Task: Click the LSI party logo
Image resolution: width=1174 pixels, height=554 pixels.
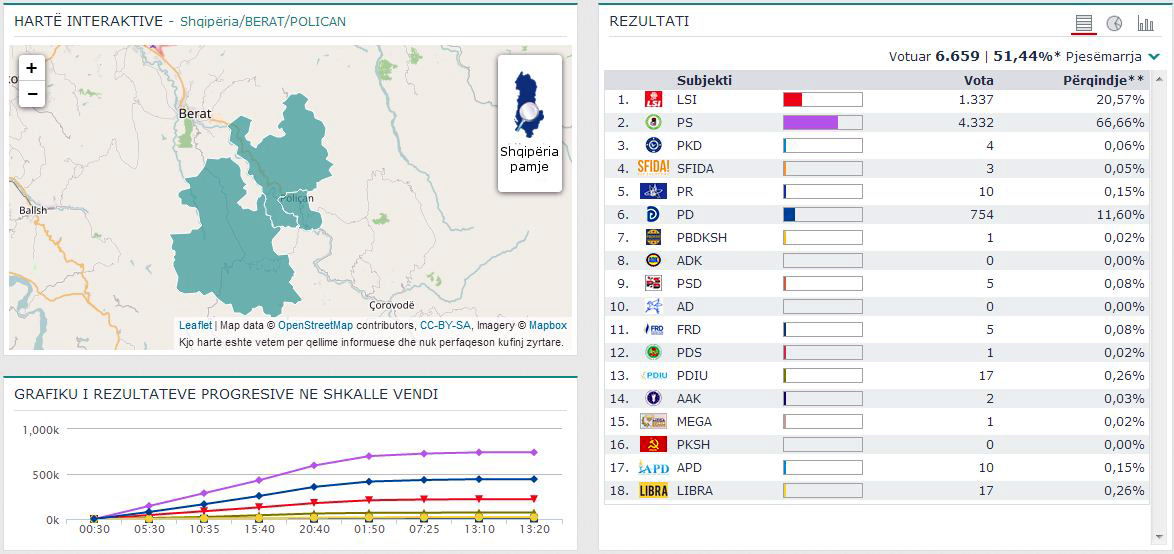Action: click(653, 99)
